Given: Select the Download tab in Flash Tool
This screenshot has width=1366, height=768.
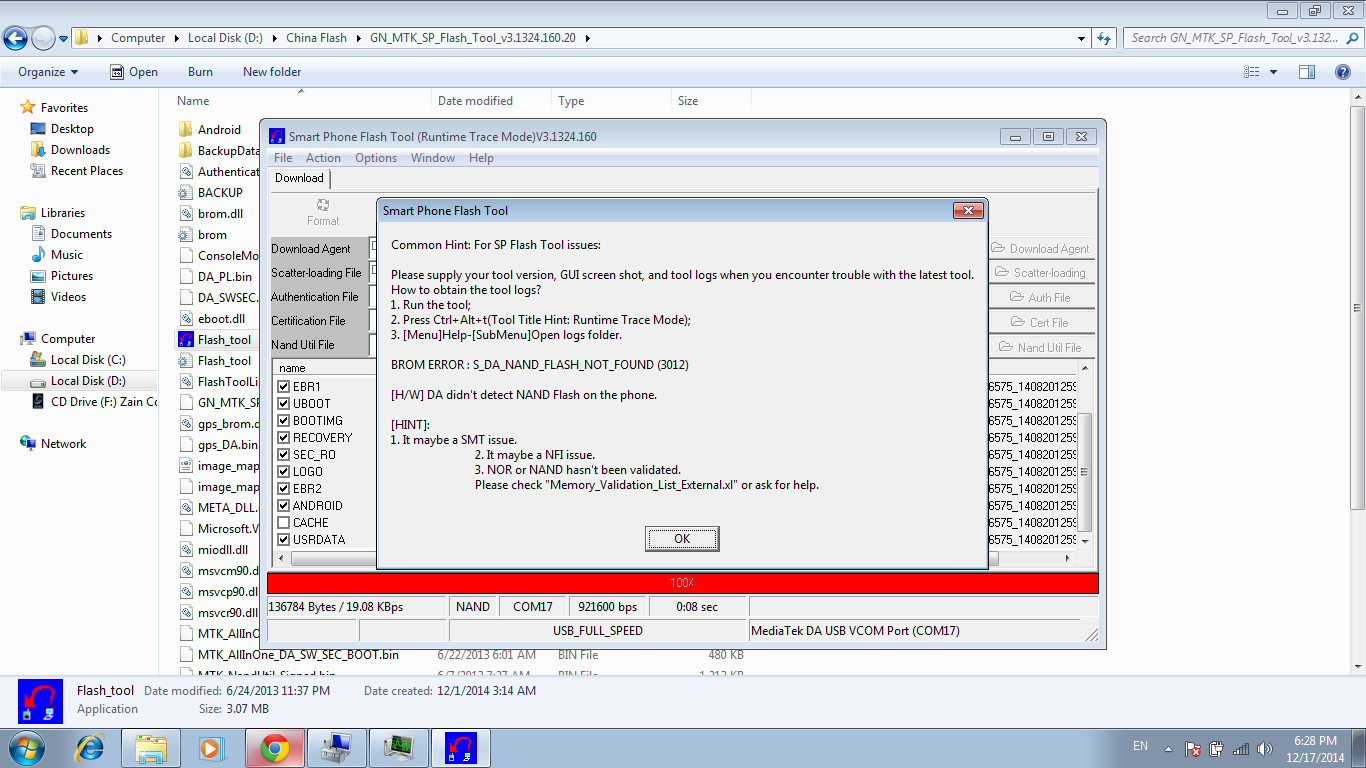Looking at the screenshot, I should pyautogui.click(x=299, y=178).
